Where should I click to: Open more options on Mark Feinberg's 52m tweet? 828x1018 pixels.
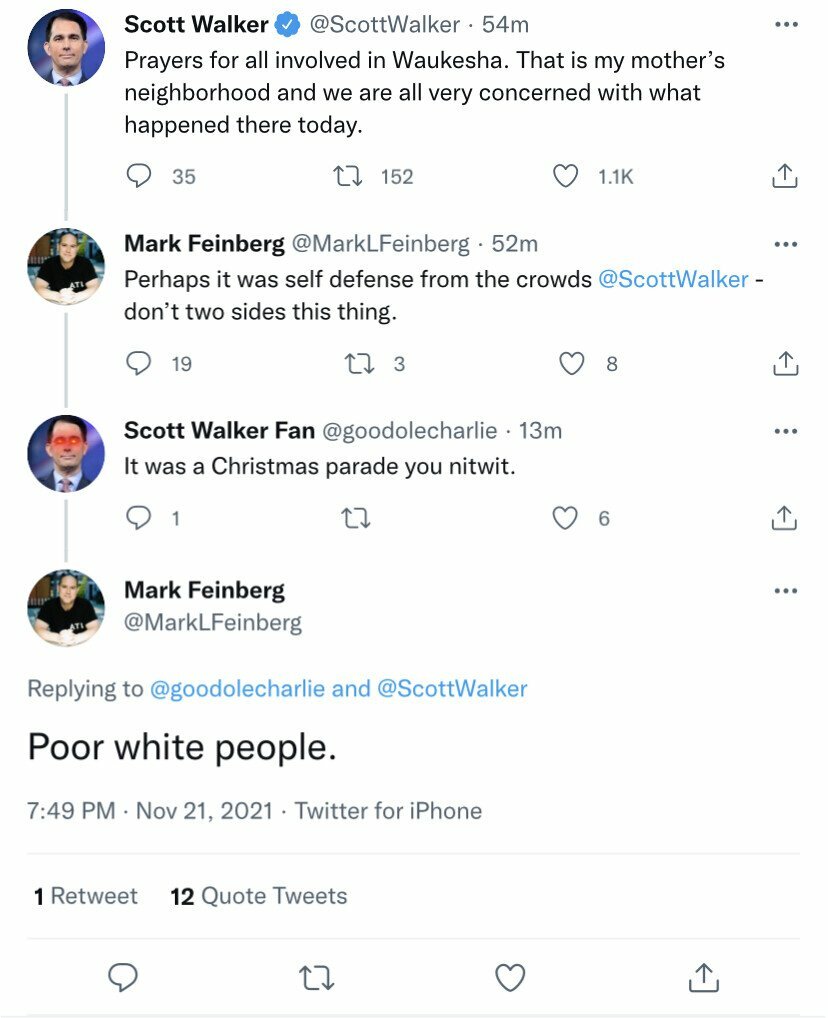[x=785, y=244]
